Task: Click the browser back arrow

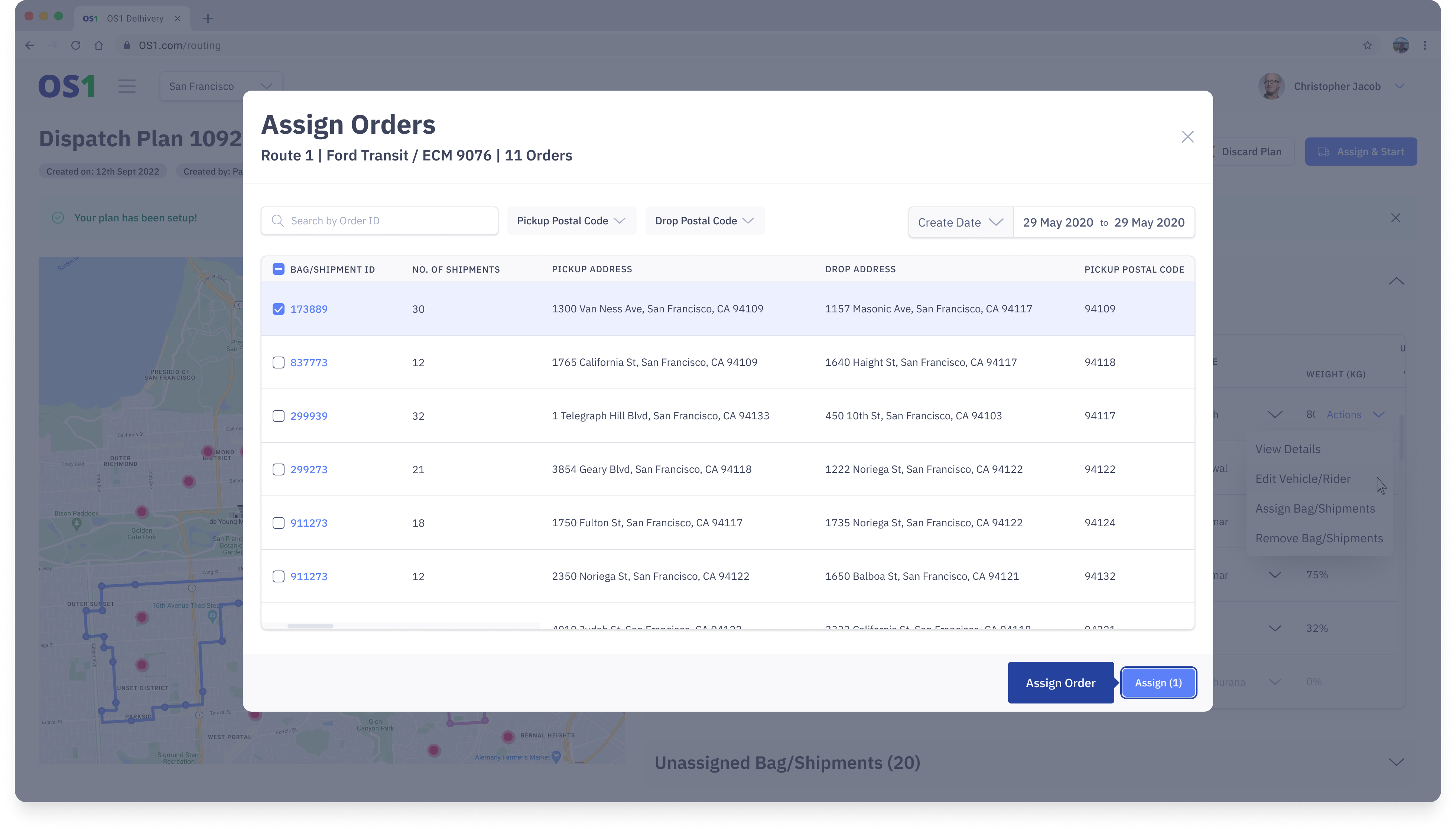Action: click(30, 45)
